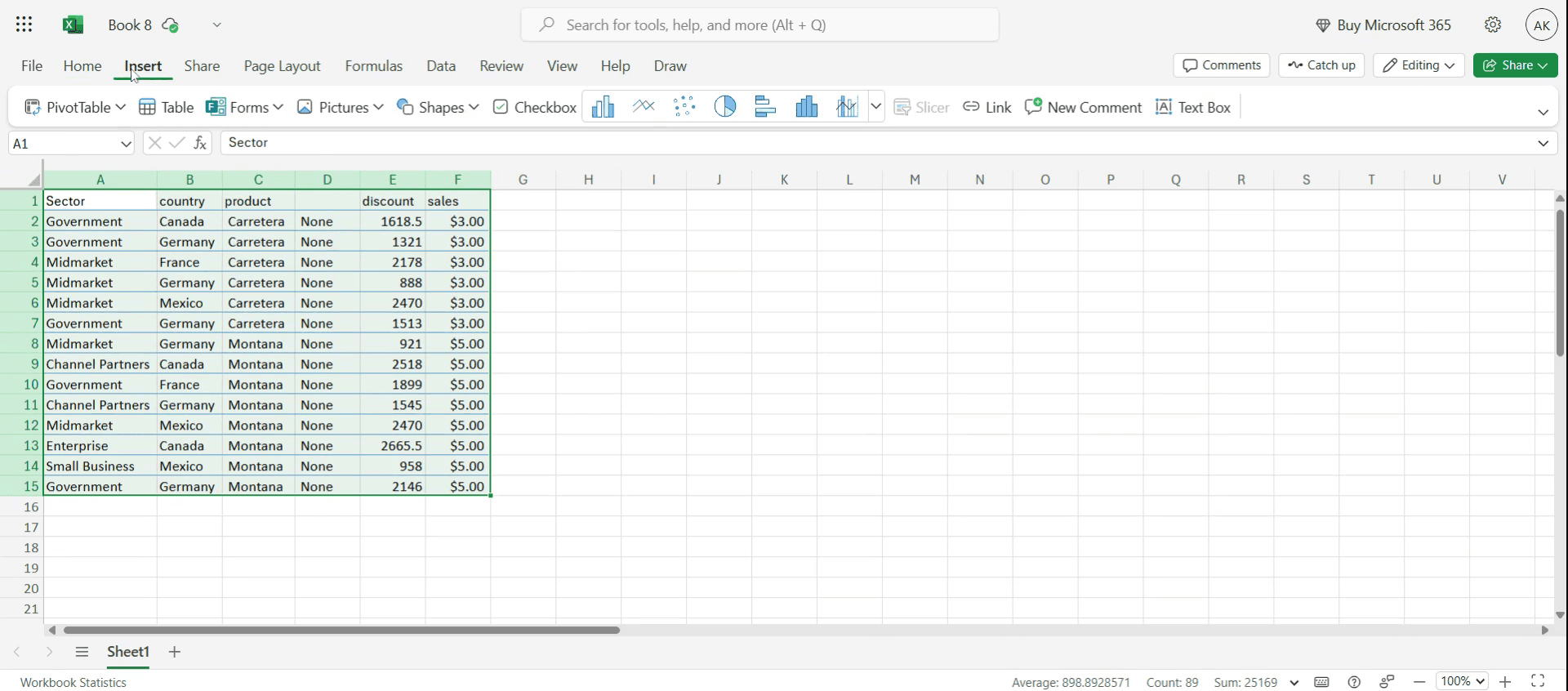Expand more chart types dropdown arrow
The width and height of the screenshot is (1568, 691).
[876, 107]
